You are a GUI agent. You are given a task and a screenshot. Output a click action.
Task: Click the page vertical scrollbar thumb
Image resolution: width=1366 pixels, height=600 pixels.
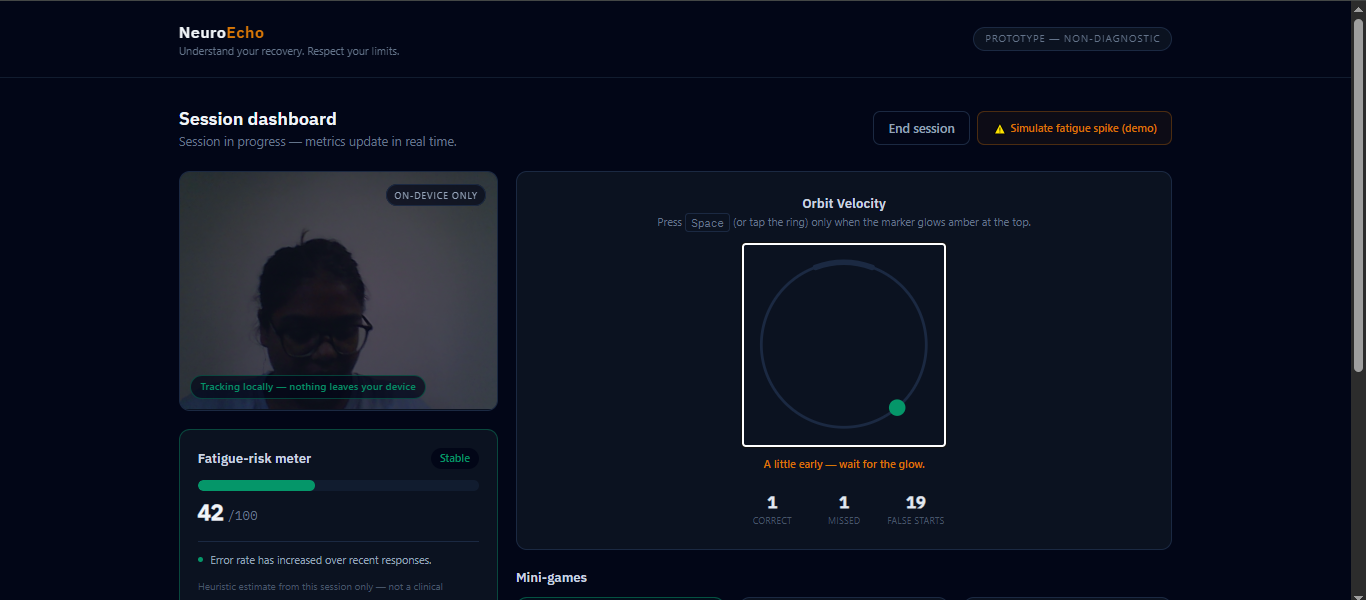tap(1358, 195)
